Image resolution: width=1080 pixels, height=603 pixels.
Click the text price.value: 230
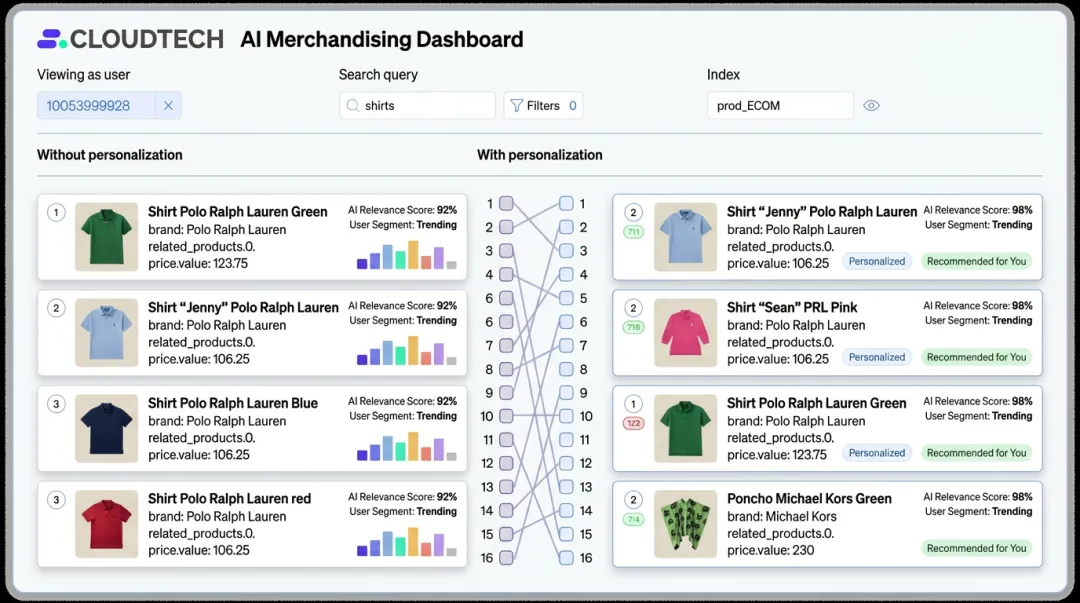tap(771, 550)
